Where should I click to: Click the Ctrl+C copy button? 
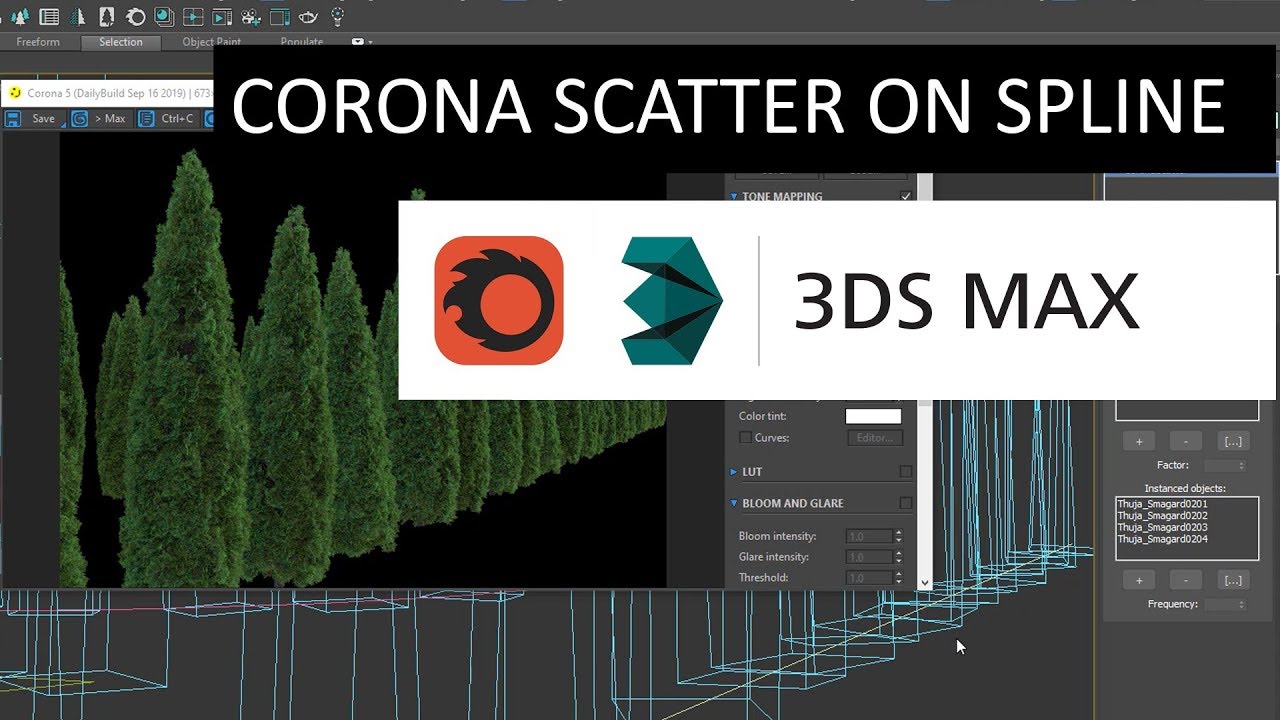click(167, 118)
